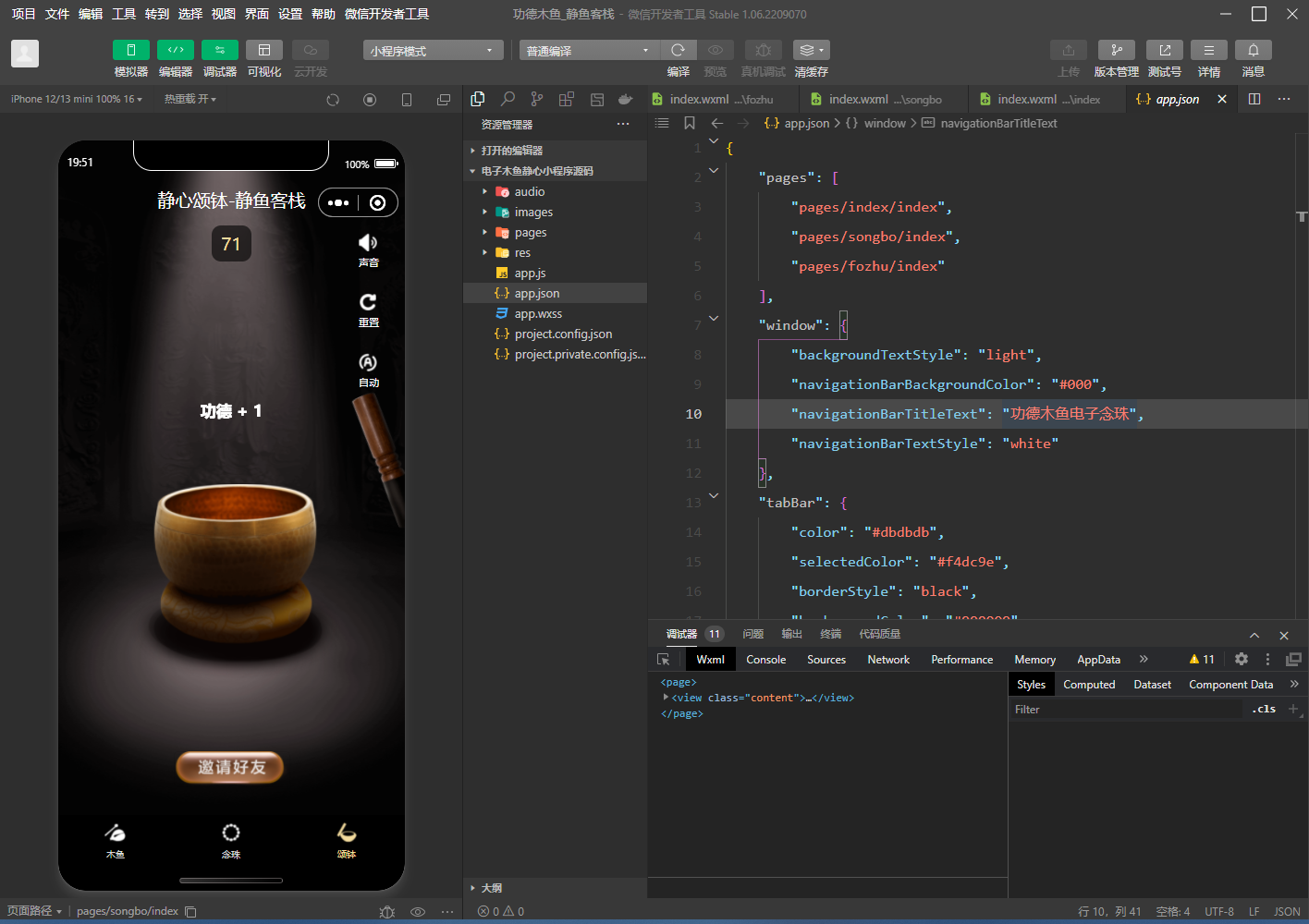
Task: Switch to the Console tab
Action: pyautogui.click(x=765, y=660)
